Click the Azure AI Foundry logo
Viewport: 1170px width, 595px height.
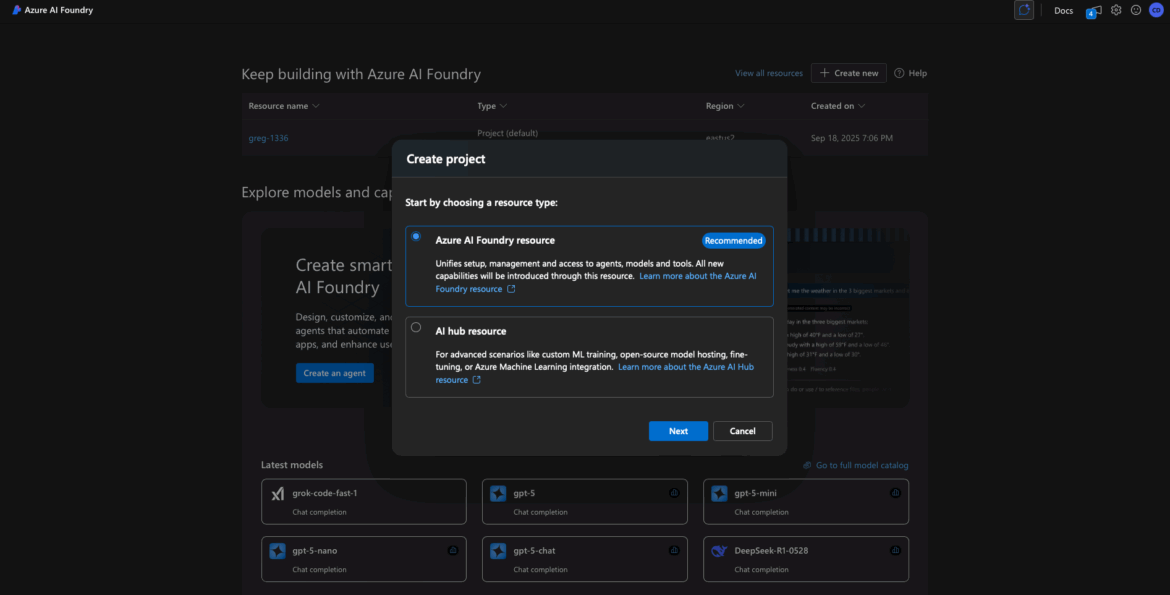click(16, 10)
